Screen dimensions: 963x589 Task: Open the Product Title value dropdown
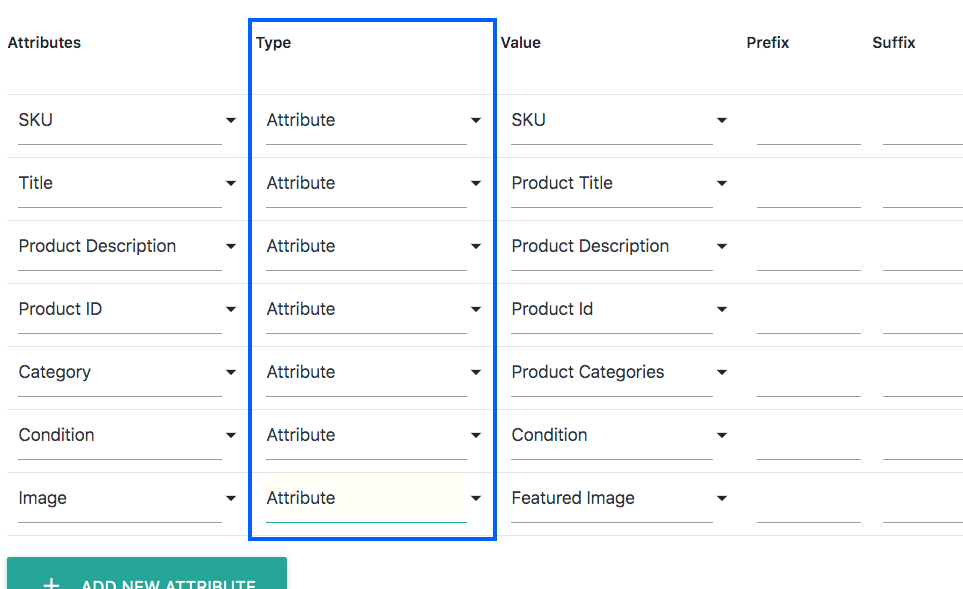(x=619, y=183)
